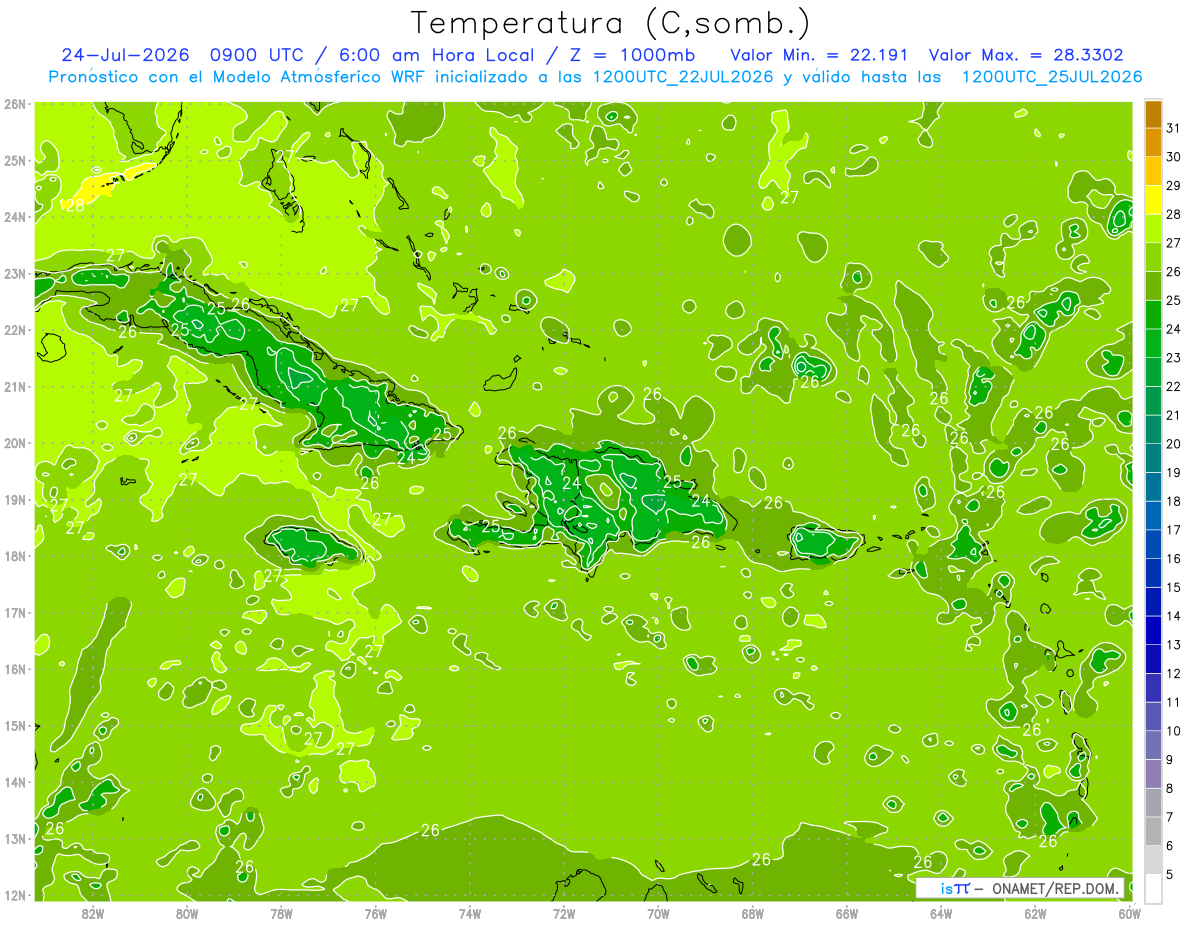Click the valid-until time "1200UTC_25JUL2026"
Screen dimensions: 1200x927
pyautogui.click(x=1051, y=77)
